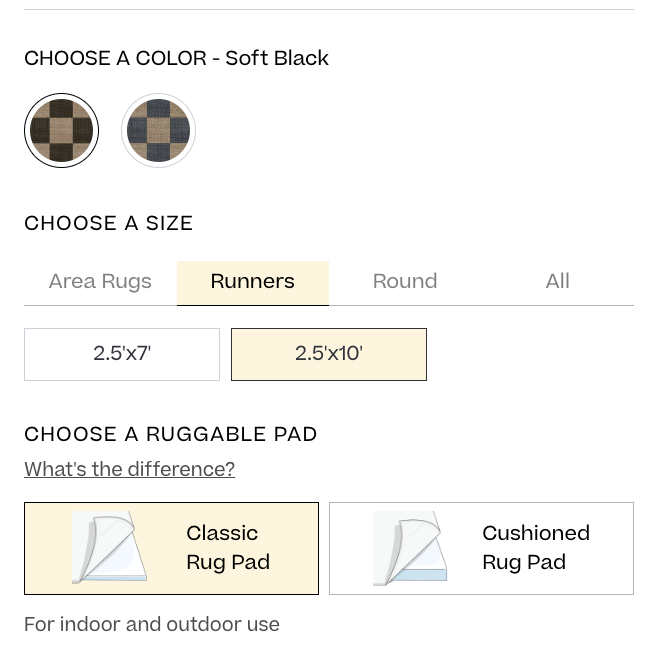
Task: Click the CHOOSE A RUGGABLE PAD heading
Action: 170,434
